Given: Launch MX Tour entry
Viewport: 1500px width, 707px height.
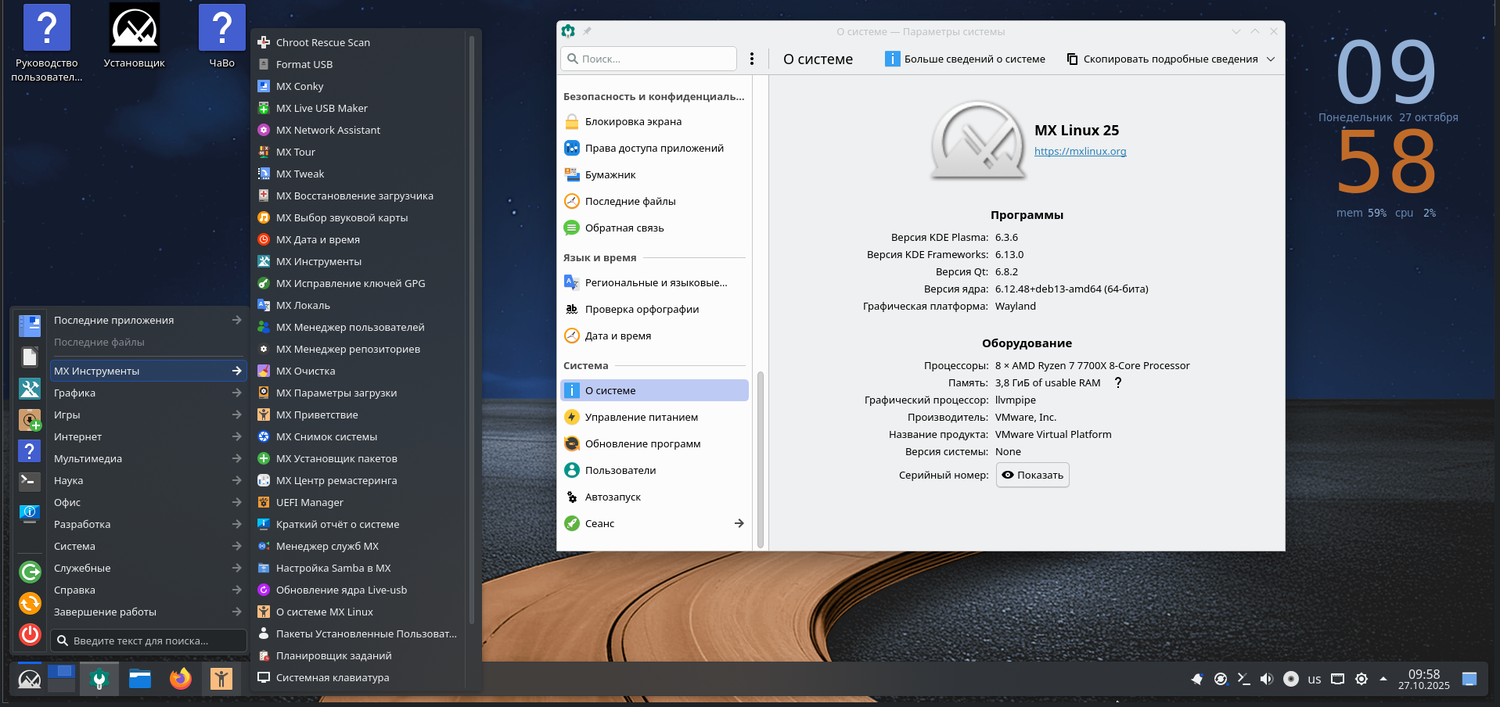Looking at the screenshot, I should pos(359,152).
